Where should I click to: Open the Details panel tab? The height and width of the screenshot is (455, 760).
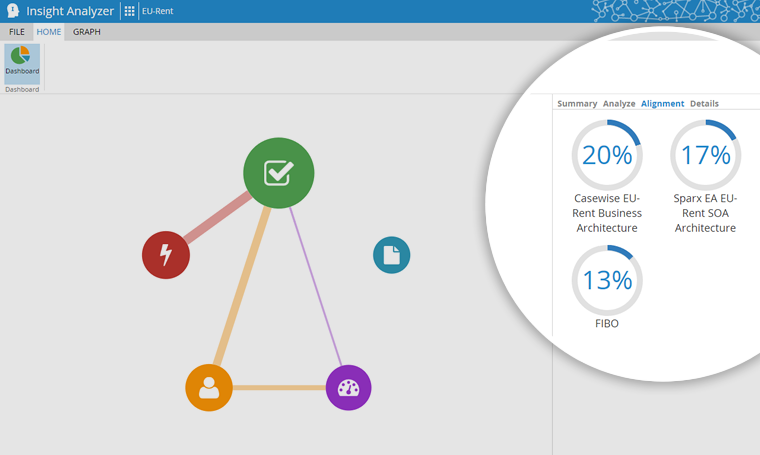(704, 104)
